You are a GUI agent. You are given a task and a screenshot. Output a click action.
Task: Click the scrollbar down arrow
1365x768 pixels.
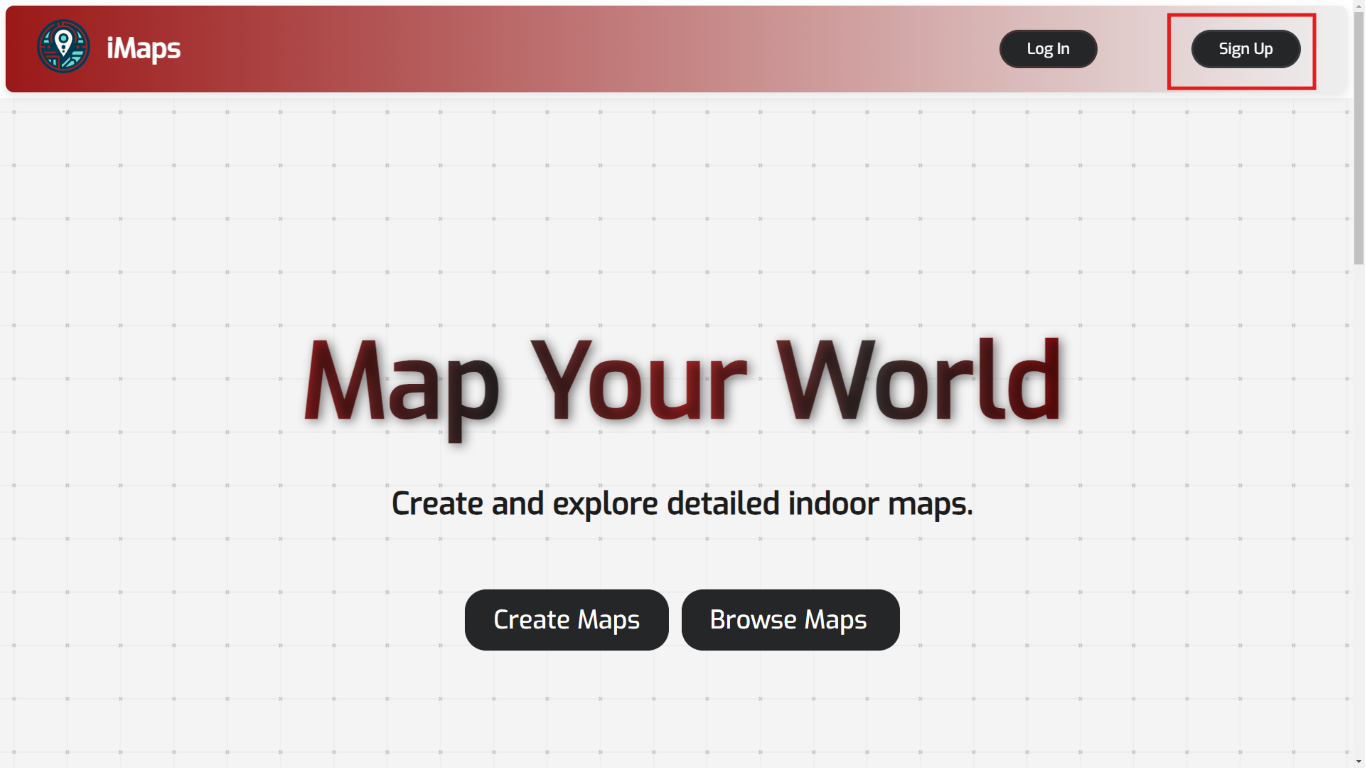pos(1357,760)
